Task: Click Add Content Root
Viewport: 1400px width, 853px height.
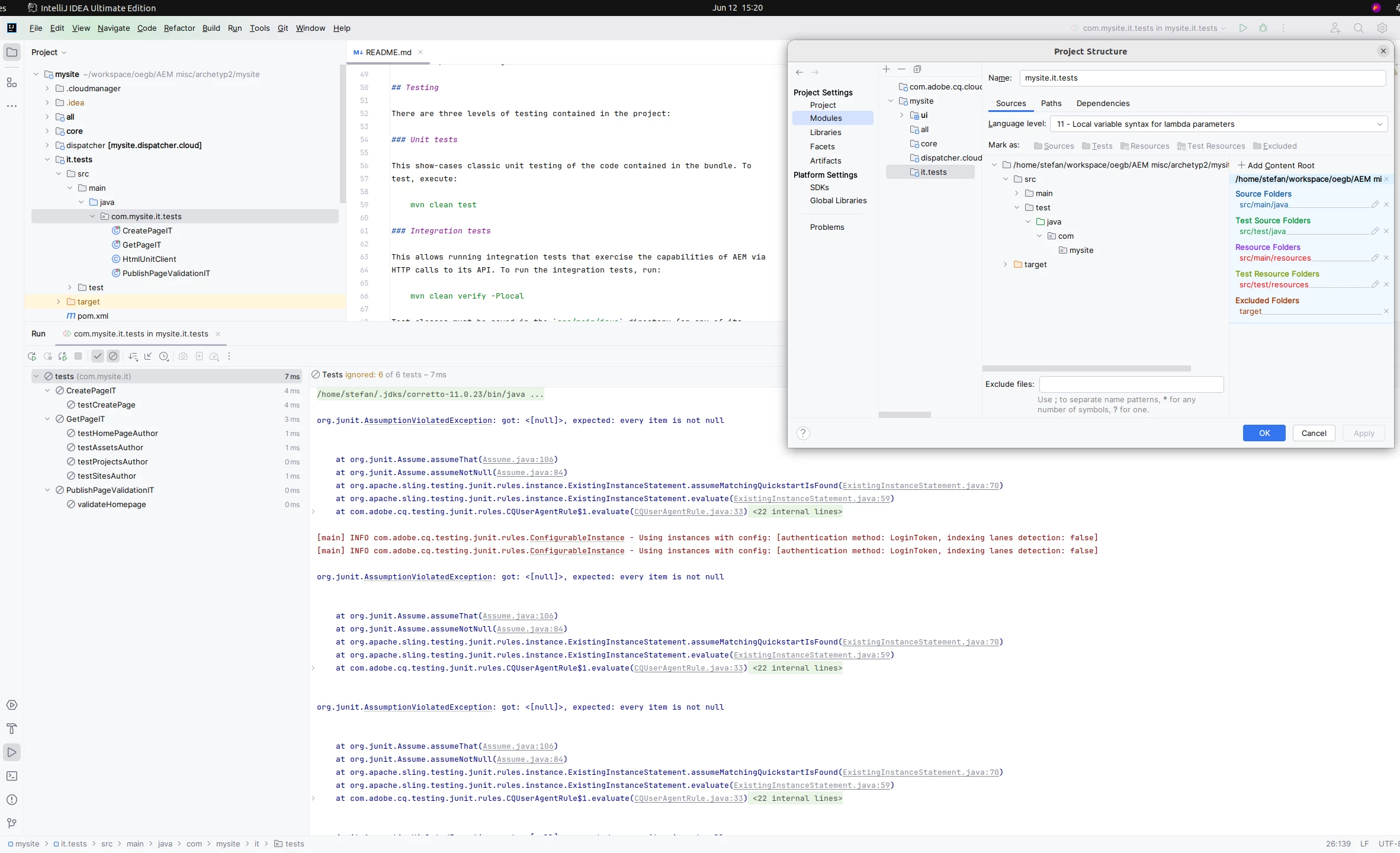Action: coord(1276,165)
